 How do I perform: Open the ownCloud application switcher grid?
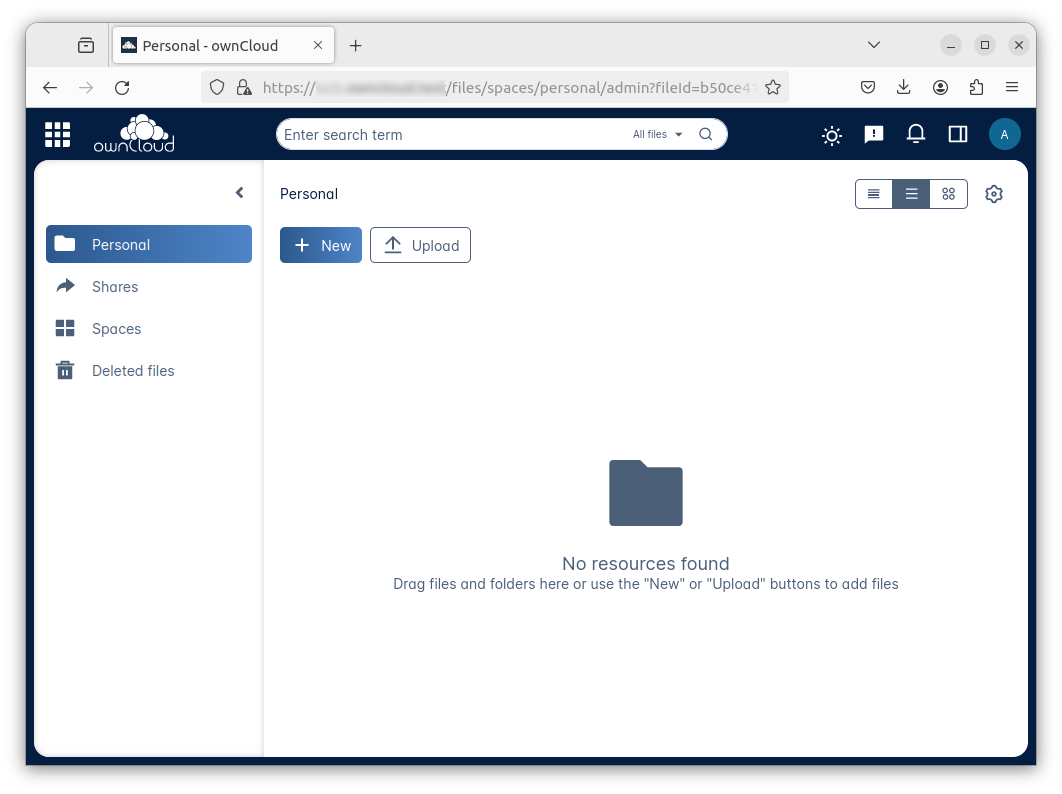point(57,134)
